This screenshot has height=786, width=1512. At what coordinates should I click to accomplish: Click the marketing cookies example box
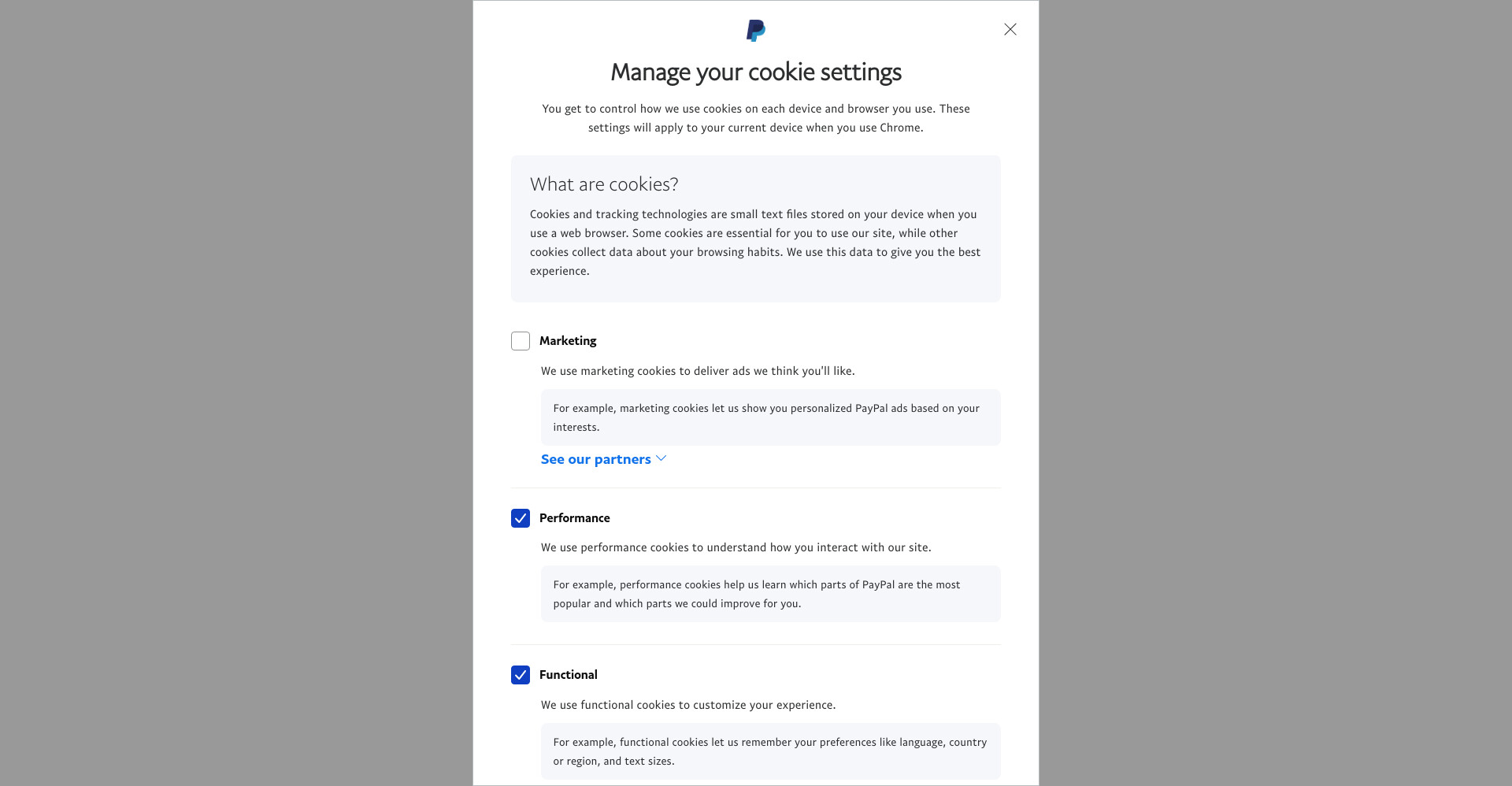point(770,417)
